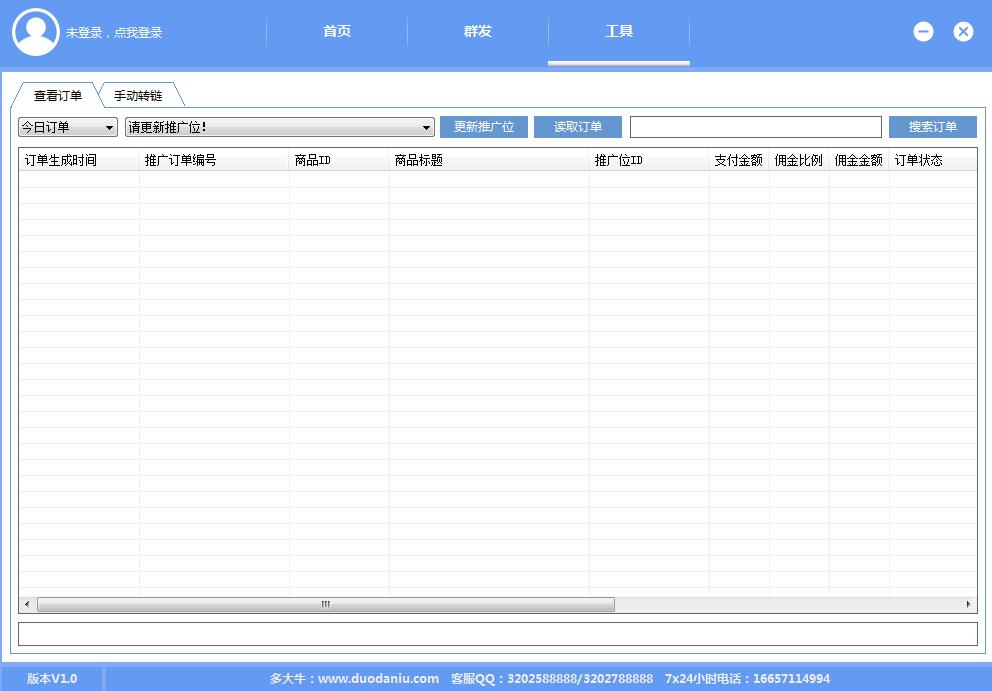Sort by 订单生成时间 column header
Image resolution: width=992 pixels, height=691 pixels.
coord(78,160)
